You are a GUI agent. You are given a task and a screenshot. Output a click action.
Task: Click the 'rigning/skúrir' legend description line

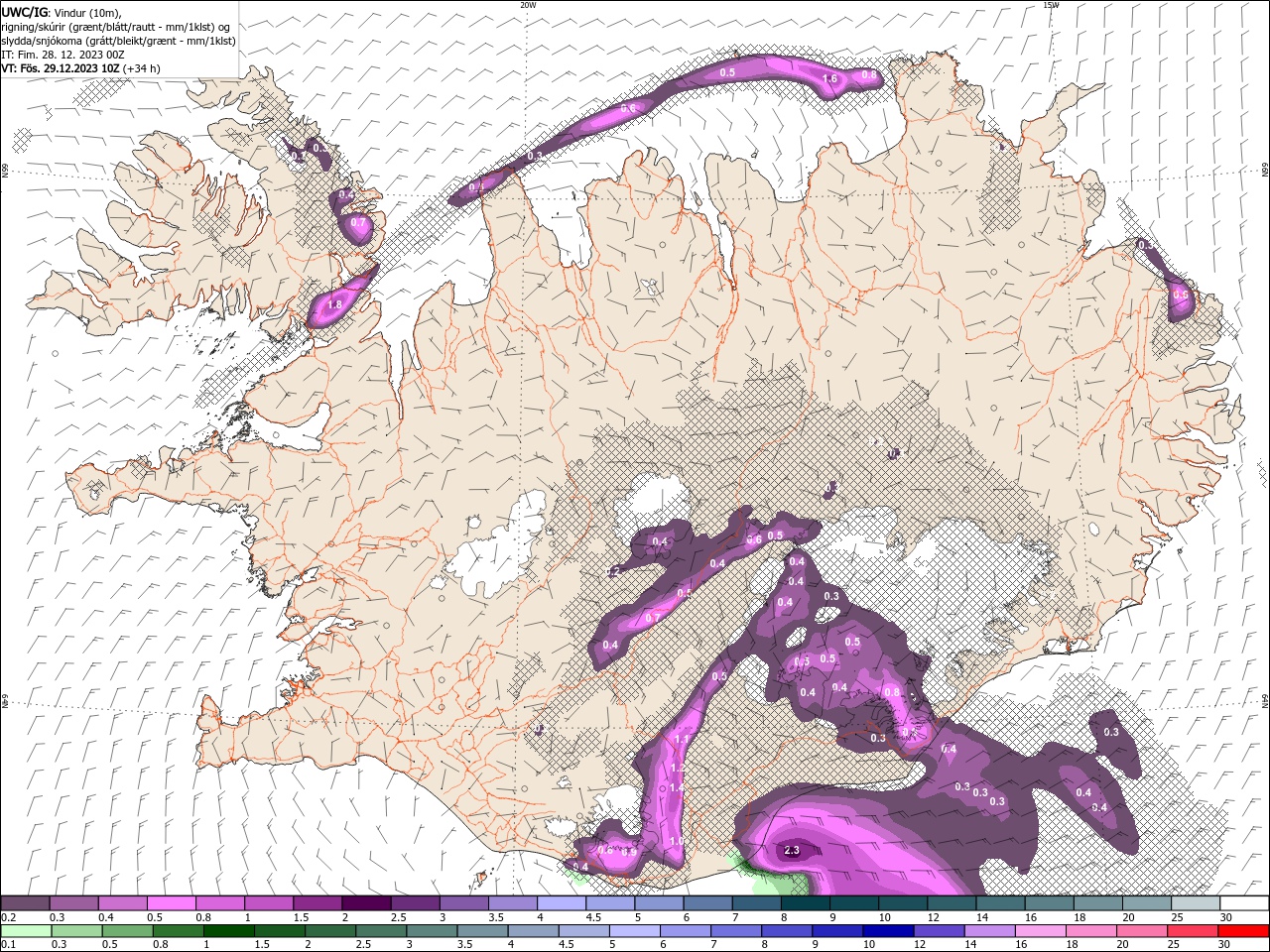pos(116,27)
